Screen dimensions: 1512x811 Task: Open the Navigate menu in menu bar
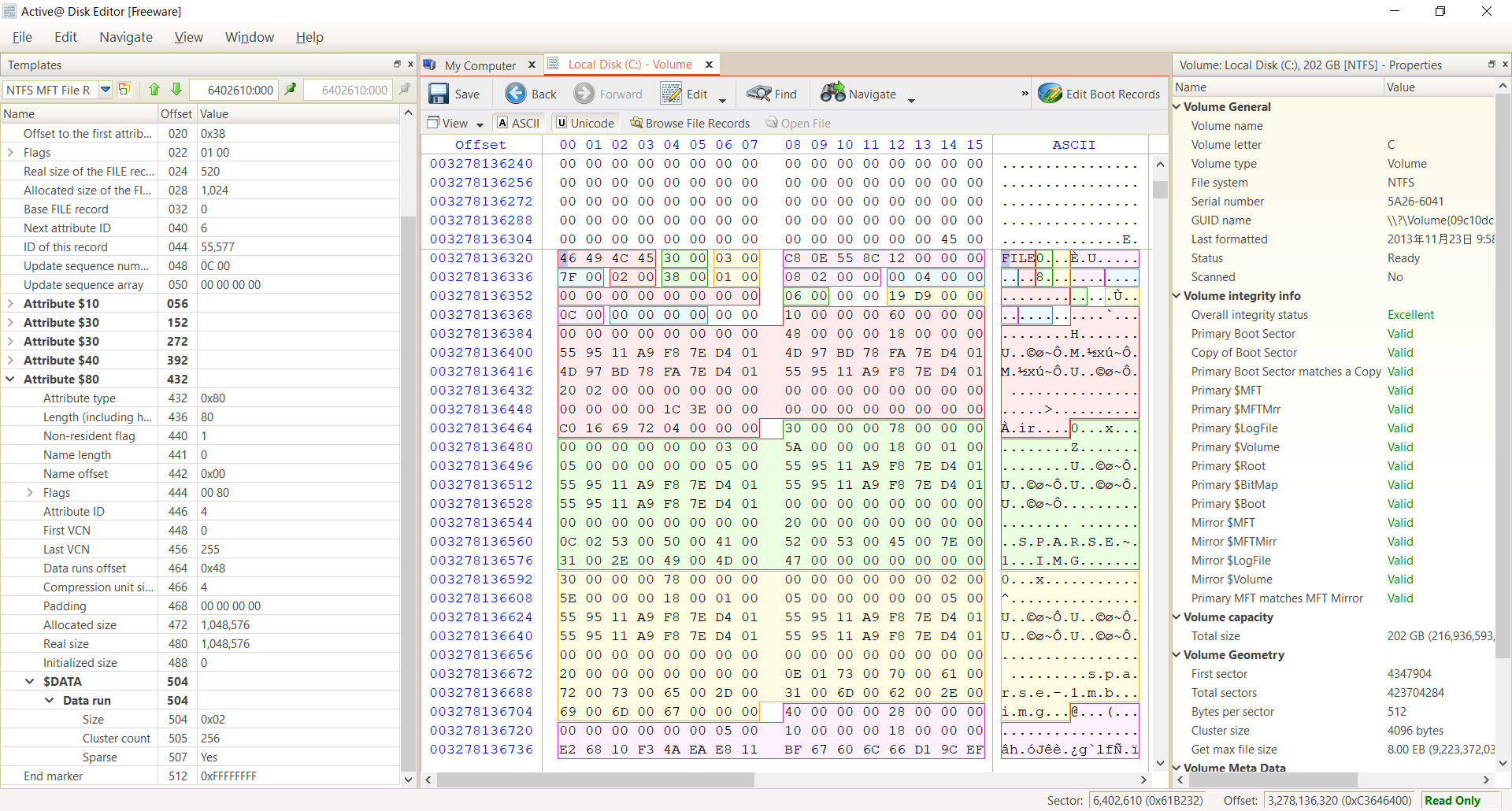[x=126, y=37]
